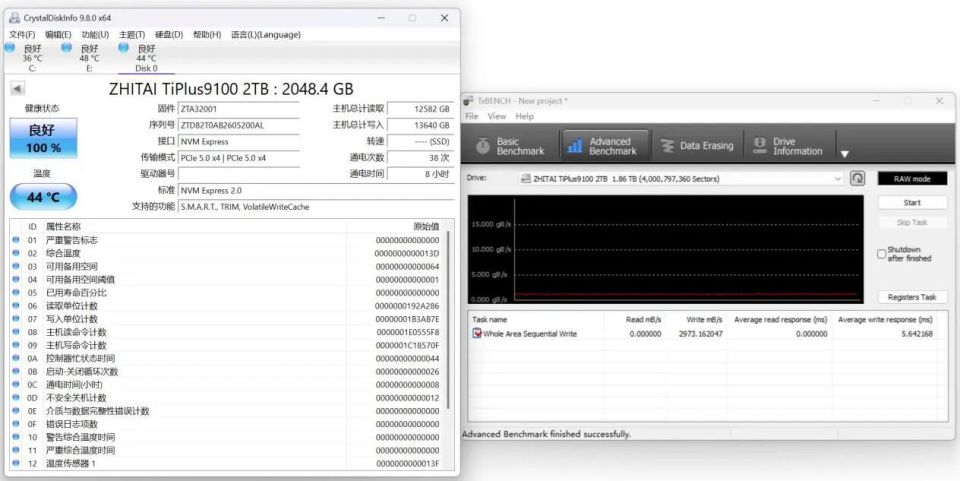
Task: Click the Start benchmark button
Action: (912, 203)
